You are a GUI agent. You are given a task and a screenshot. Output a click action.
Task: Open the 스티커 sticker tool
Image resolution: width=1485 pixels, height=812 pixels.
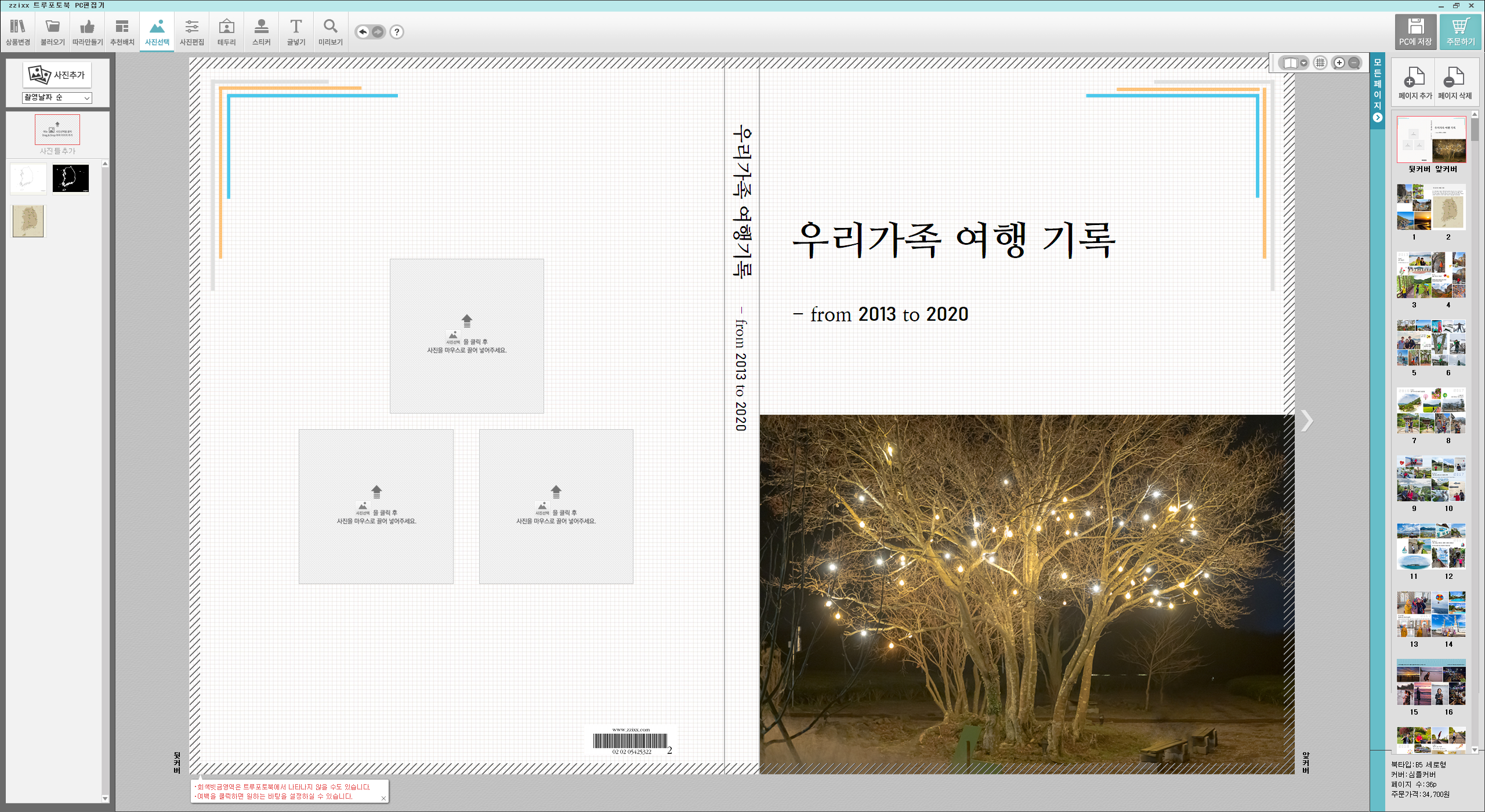pos(261,32)
